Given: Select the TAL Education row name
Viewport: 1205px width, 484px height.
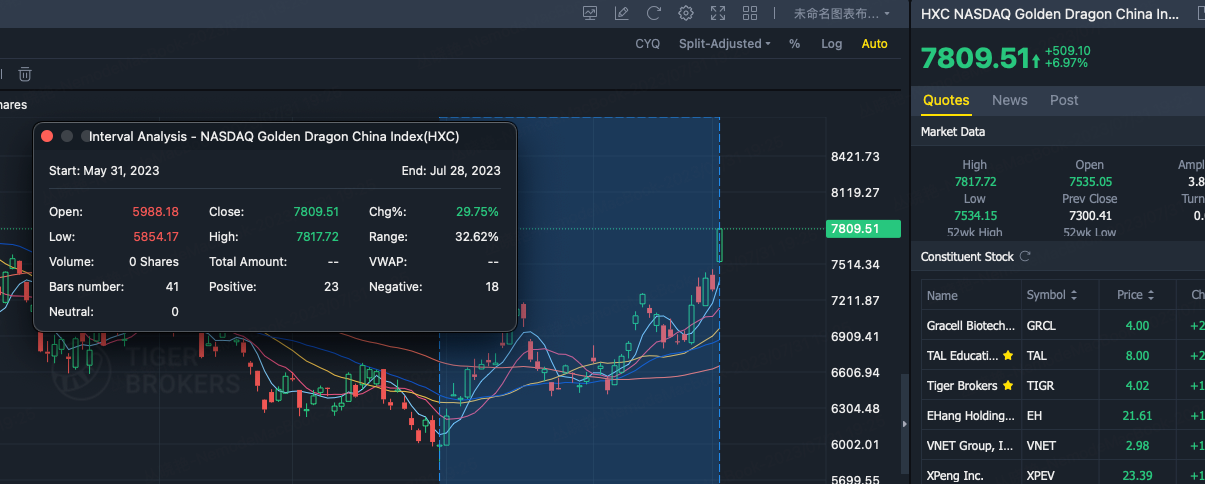Looking at the screenshot, I should pyautogui.click(x=962, y=355).
